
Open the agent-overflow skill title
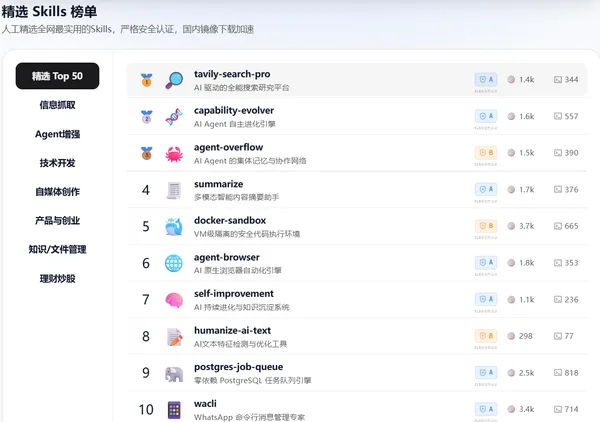pyautogui.click(x=228, y=147)
